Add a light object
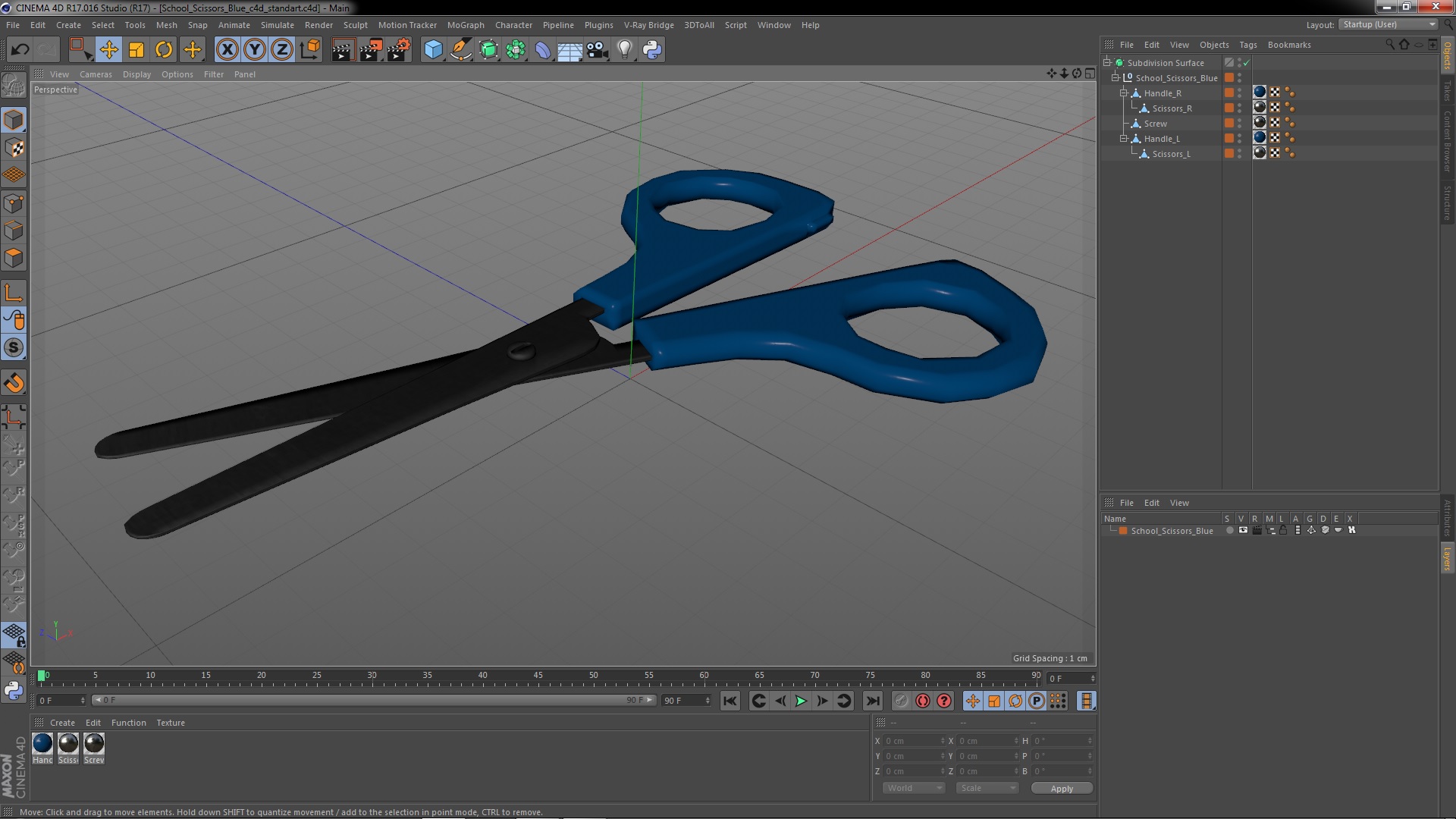The height and width of the screenshot is (819, 1456). click(625, 50)
